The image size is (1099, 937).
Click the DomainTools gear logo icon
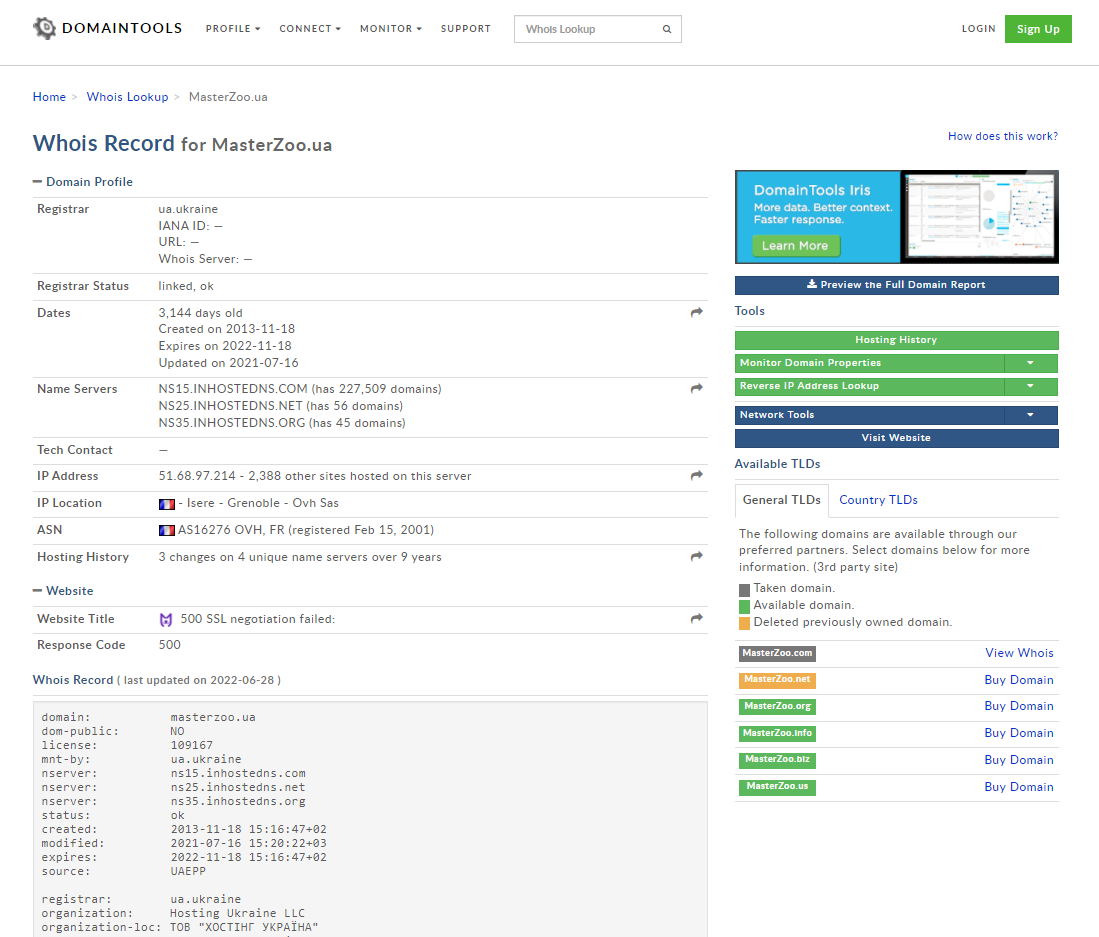coord(44,28)
